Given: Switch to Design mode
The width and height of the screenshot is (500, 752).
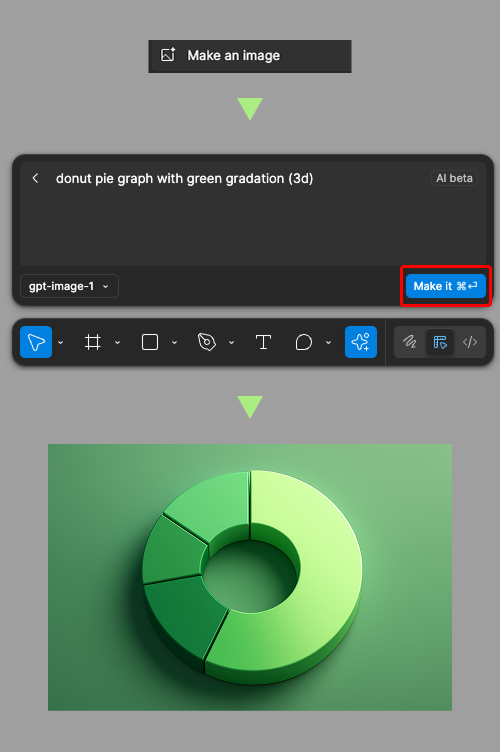Looking at the screenshot, I should [x=440, y=342].
